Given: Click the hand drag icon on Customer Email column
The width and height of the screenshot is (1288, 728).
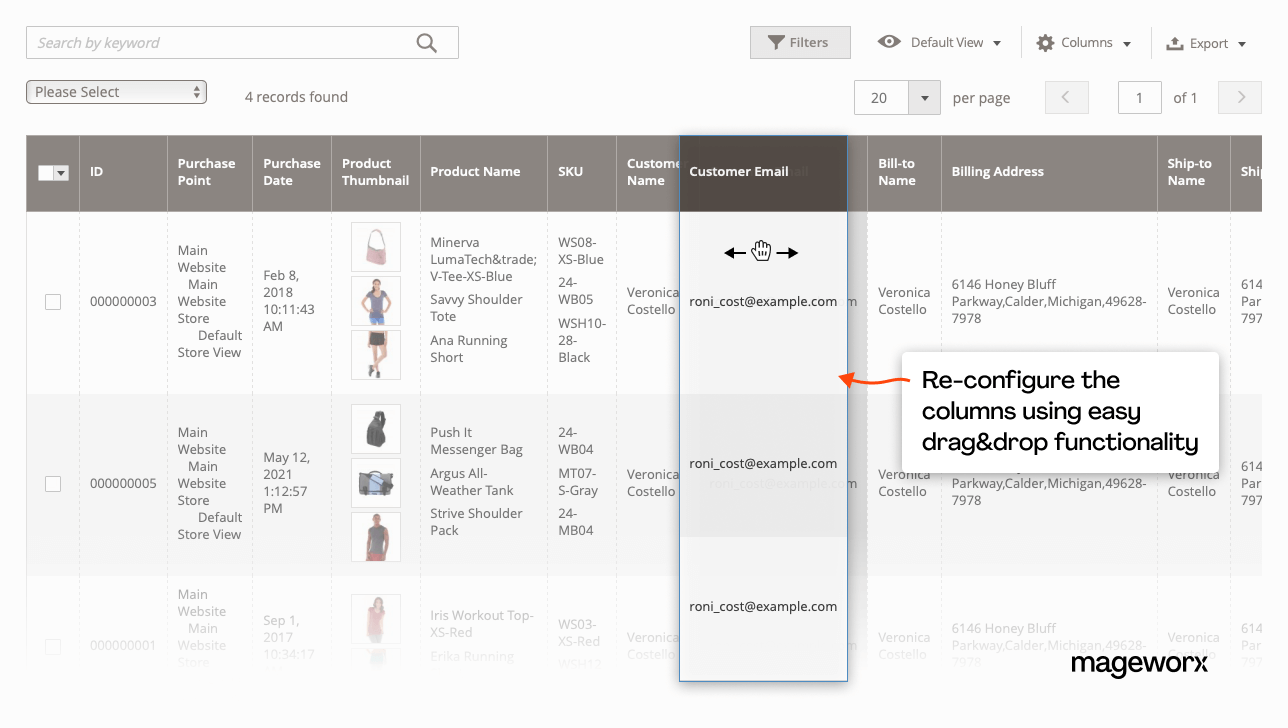Looking at the screenshot, I should [x=762, y=250].
